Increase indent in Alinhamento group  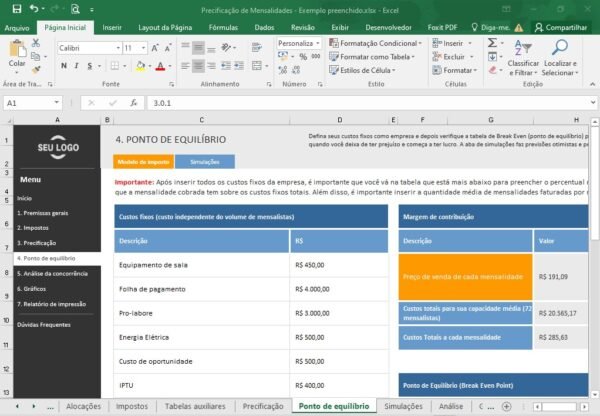point(239,66)
